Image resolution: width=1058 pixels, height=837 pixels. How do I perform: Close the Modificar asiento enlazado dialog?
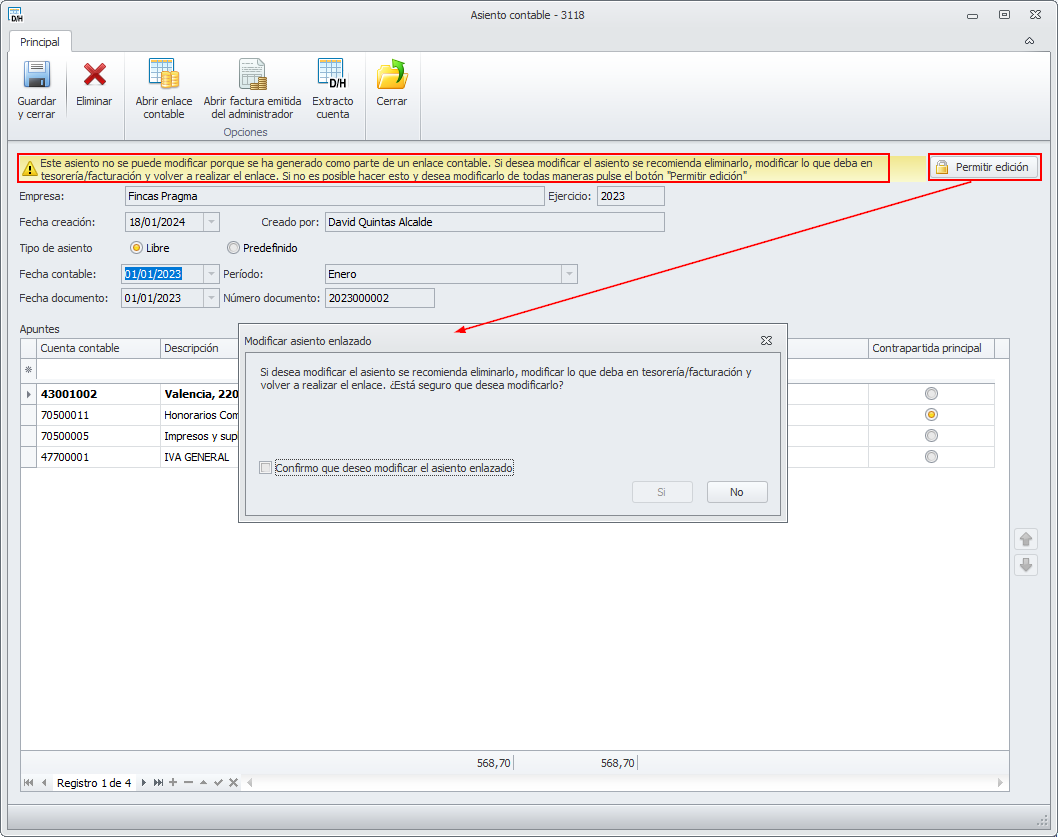pyautogui.click(x=767, y=341)
